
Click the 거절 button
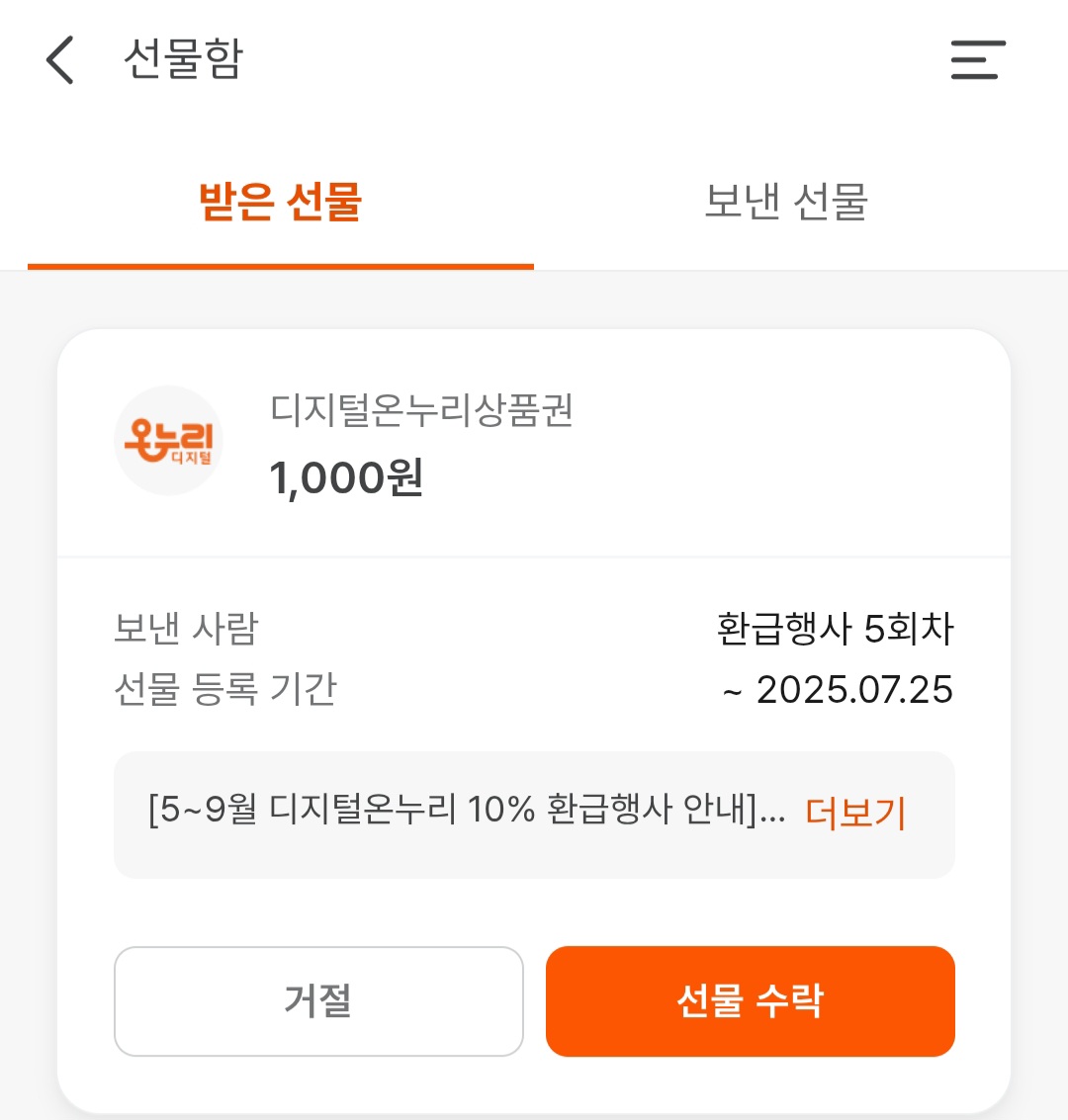pyautogui.click(x=318, y=1000)
